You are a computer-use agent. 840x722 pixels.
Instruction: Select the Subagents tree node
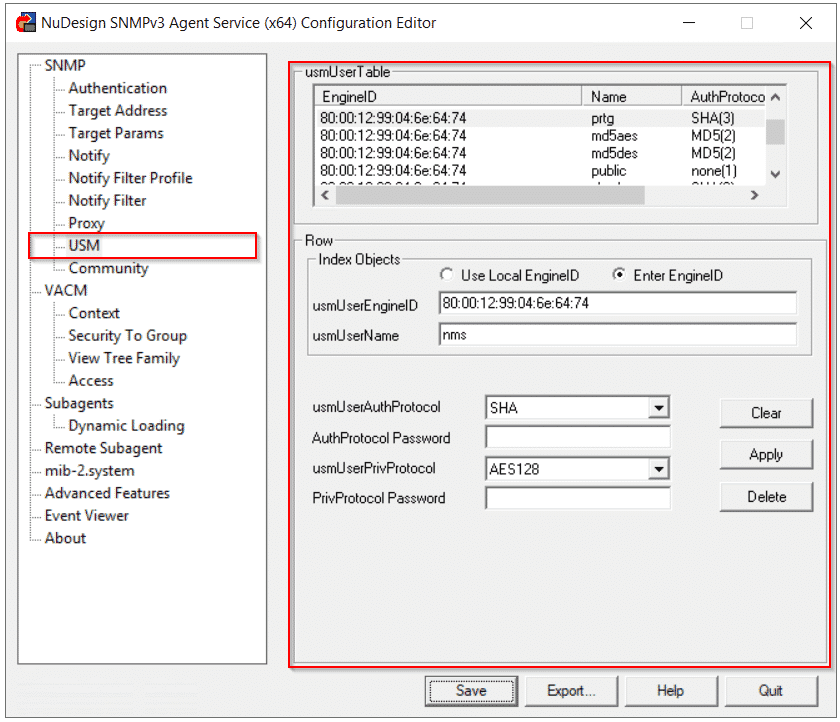click(x=79, y=403)
